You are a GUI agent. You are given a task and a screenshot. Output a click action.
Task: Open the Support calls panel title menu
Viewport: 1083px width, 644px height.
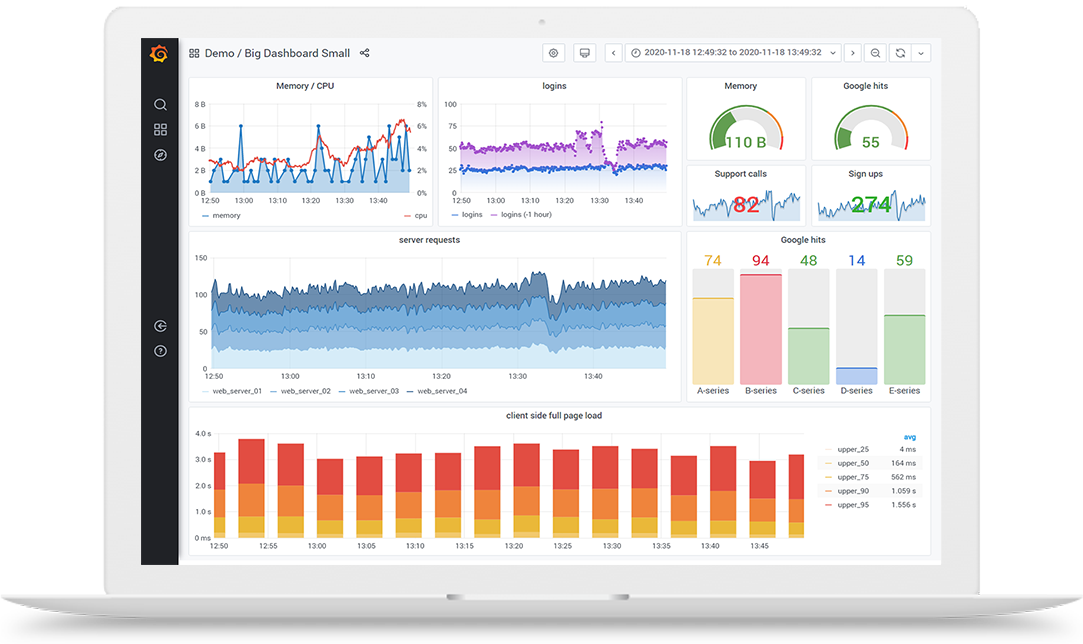(740, 174)
